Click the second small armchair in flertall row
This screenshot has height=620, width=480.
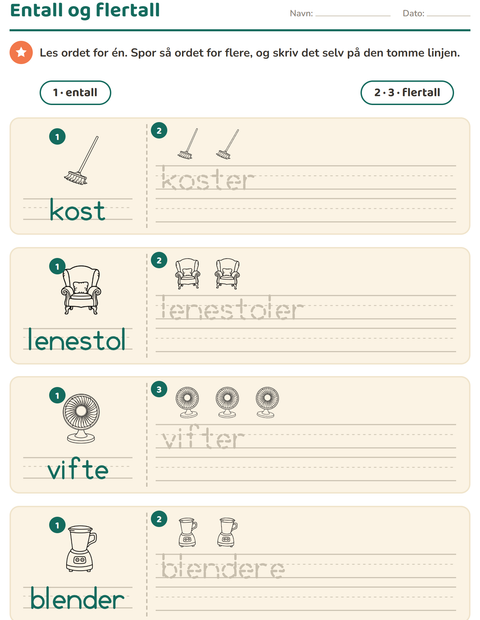pos(227,273)
